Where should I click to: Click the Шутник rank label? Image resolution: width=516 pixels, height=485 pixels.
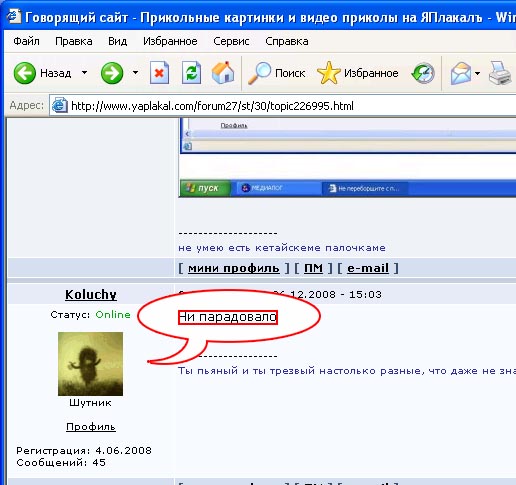click(x=90, y=403)
